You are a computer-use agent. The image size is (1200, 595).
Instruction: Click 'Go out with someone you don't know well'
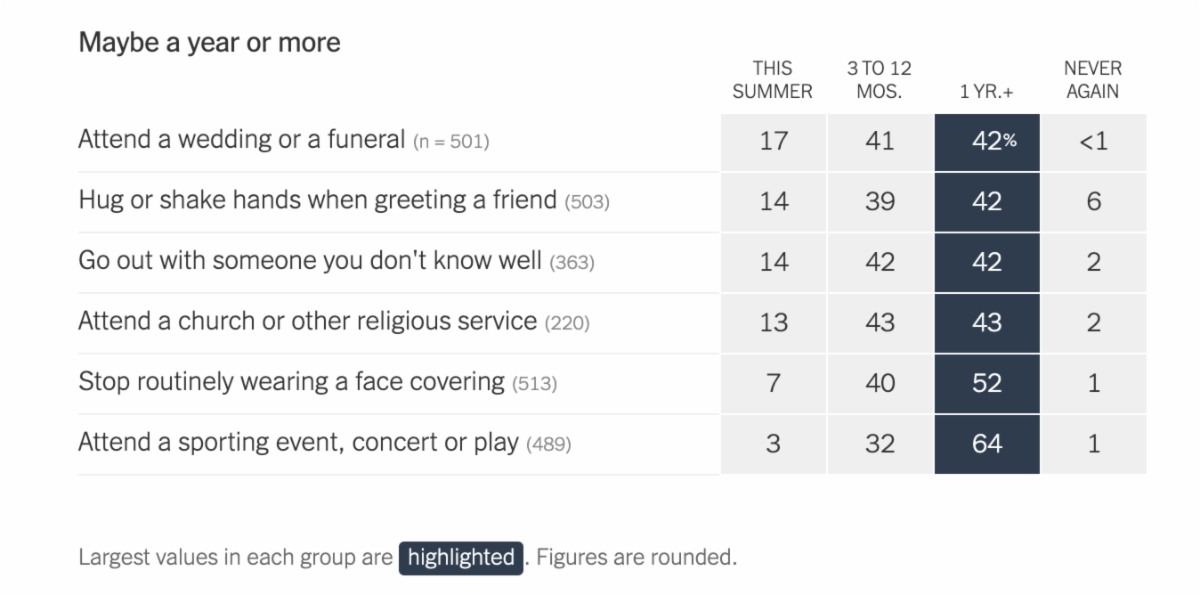pos(312,261)
